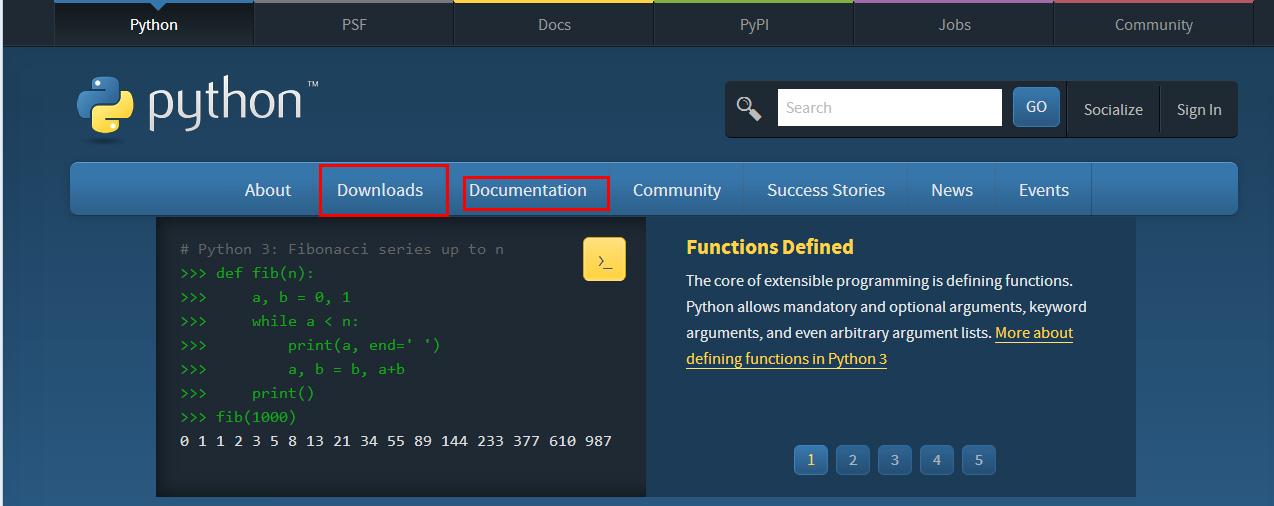Select slide 1 in the carousel
Image resolution: width=1274 pixels, height=506 pixels.
(811, 460)
